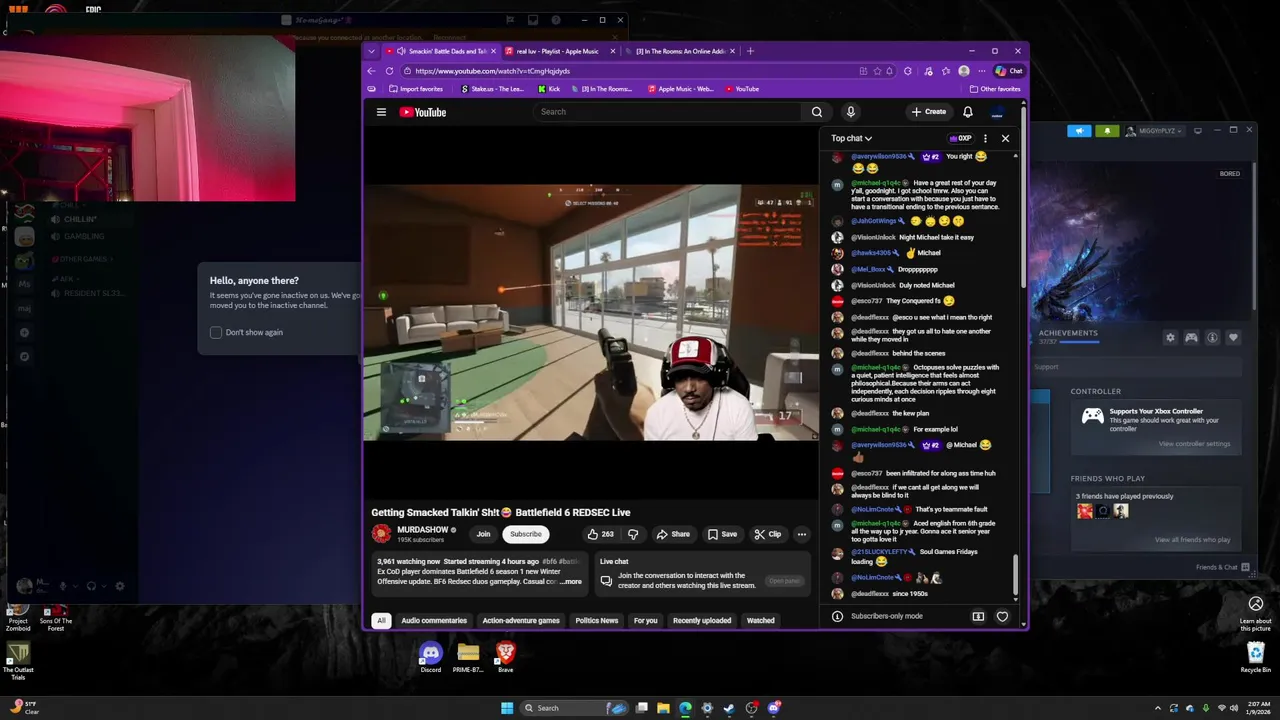Click the YouTube Create button

tap(929, 112)
